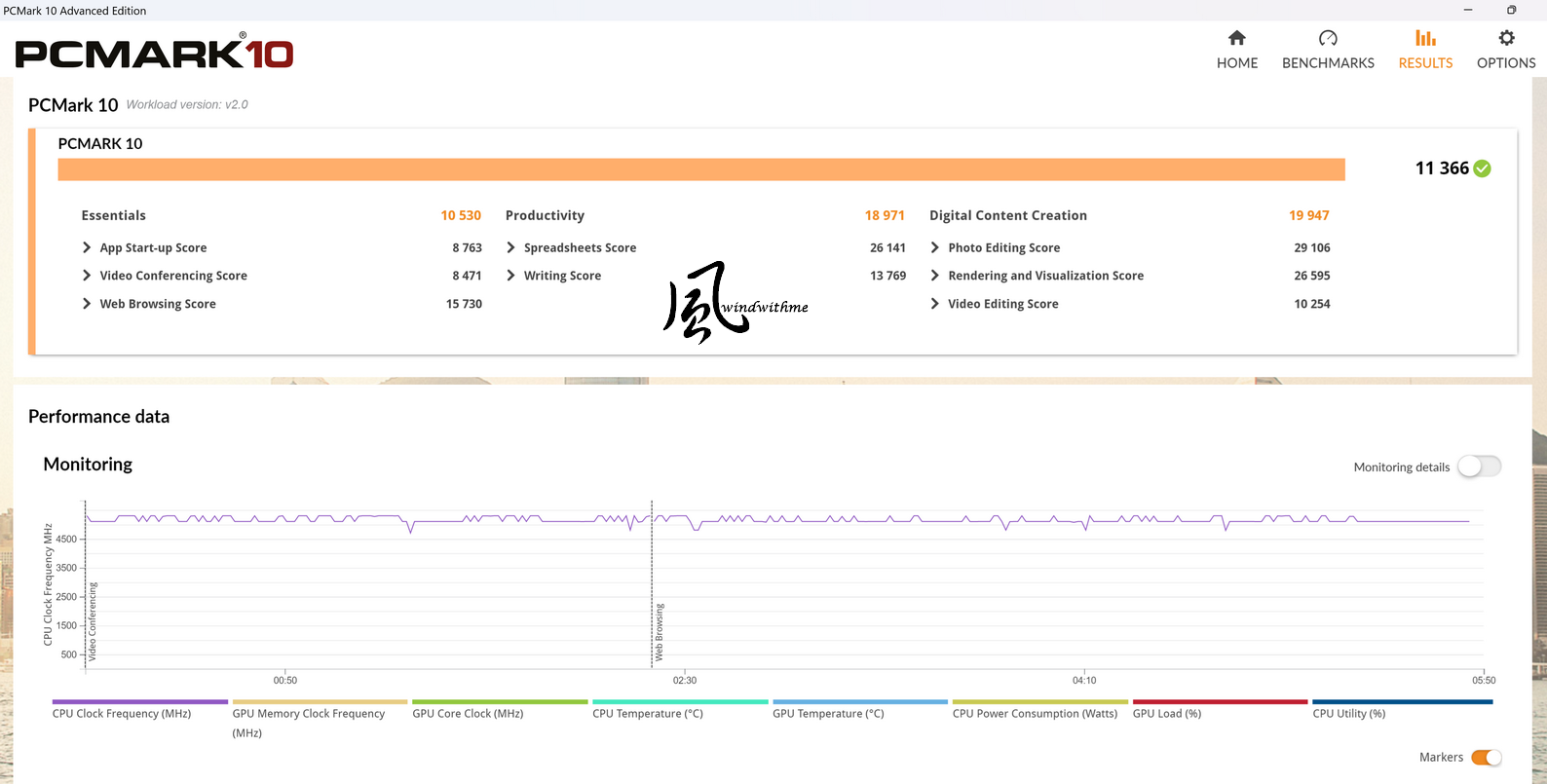Click the Results bar chart icon
Image resolution: width=1547 pixels, height=784 pixels.
pyautogui.click(x=1425, y=38)
